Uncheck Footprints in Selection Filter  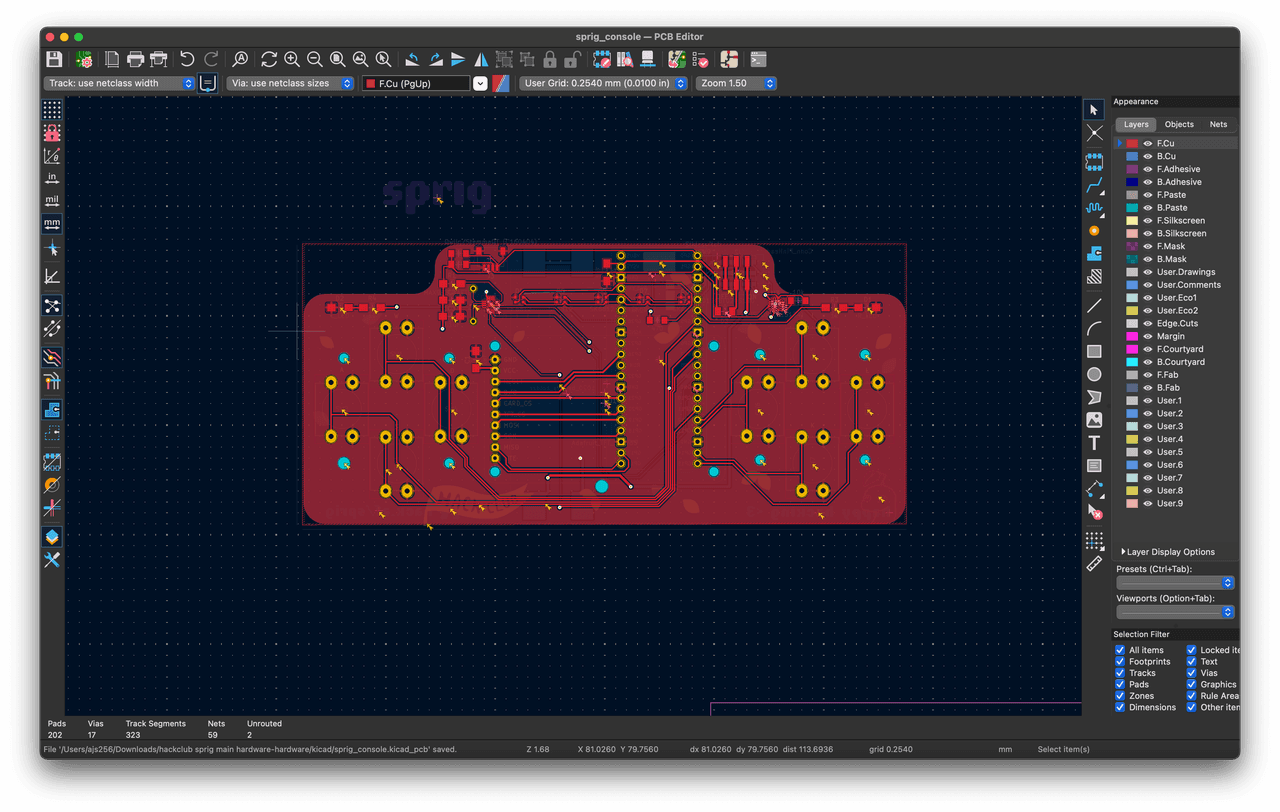pos(1120,662)
